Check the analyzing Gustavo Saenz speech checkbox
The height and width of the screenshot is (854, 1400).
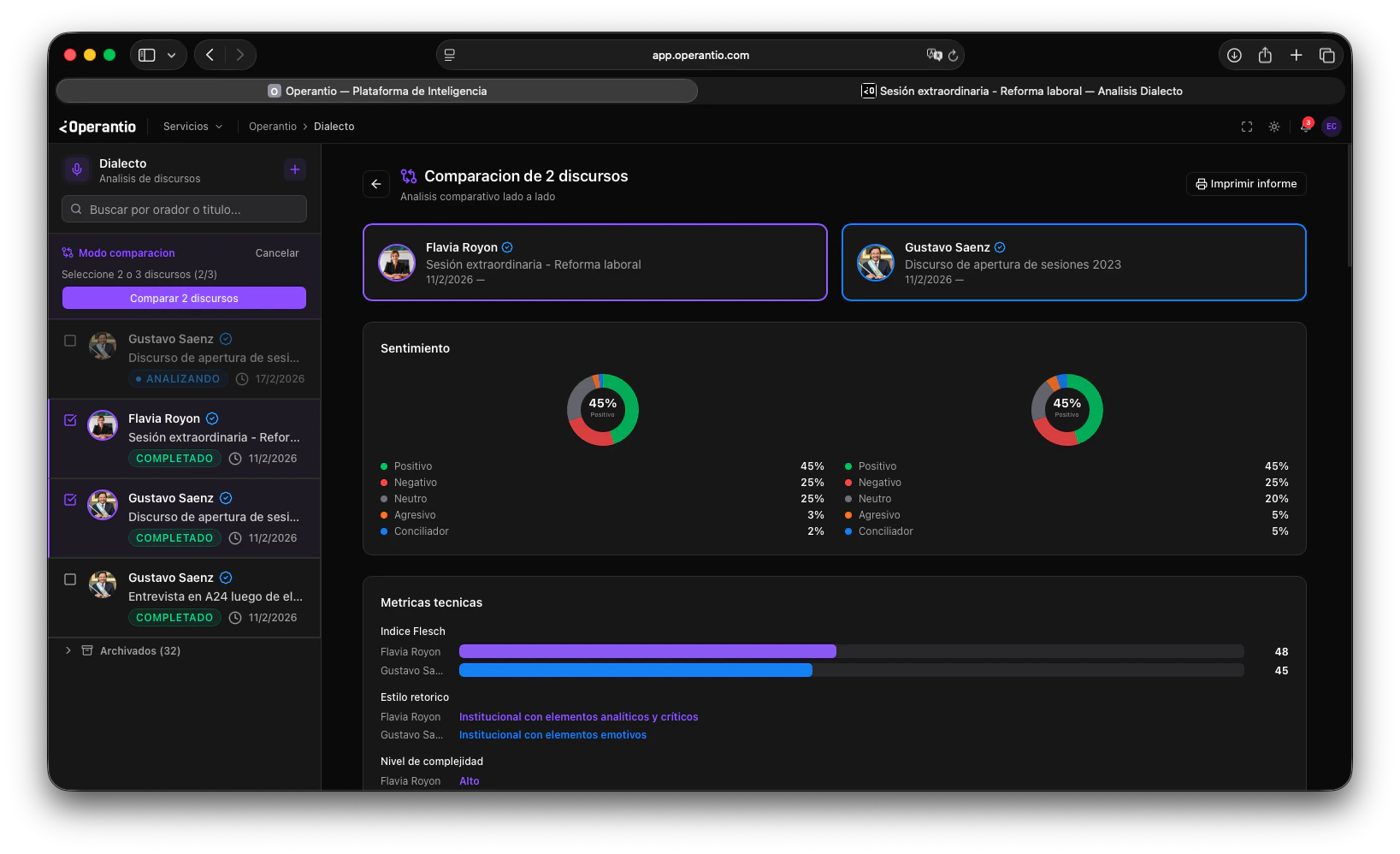(70, 341)
